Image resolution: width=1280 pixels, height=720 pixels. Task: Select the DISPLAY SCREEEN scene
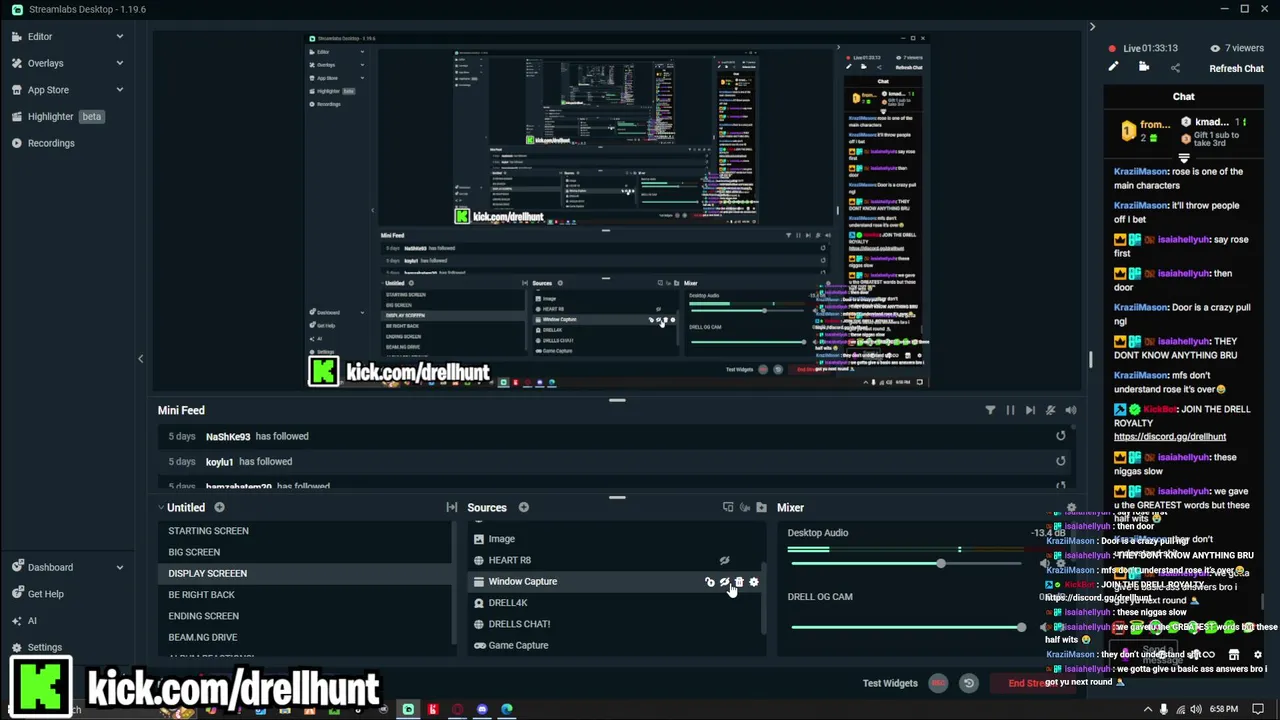click(207, 573)
